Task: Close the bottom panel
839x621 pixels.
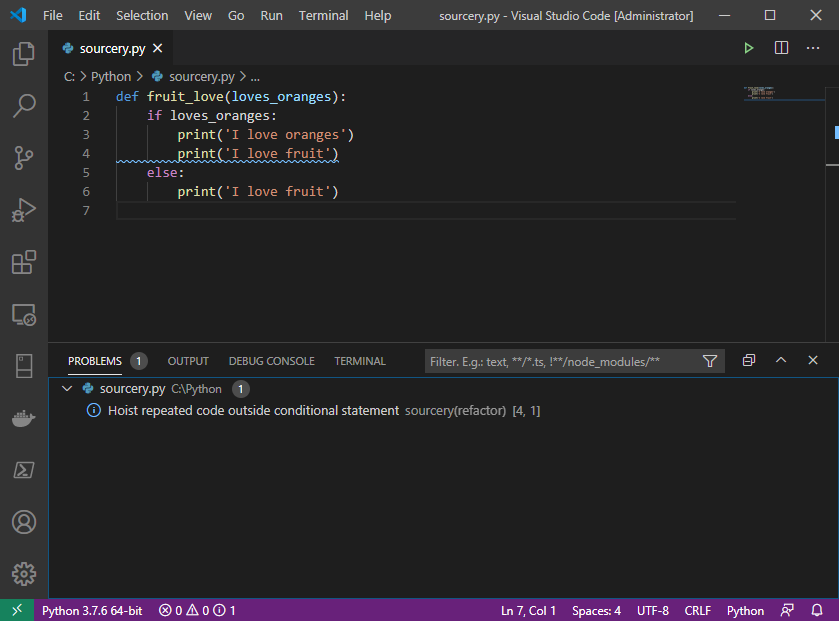Action: point(813,361)
